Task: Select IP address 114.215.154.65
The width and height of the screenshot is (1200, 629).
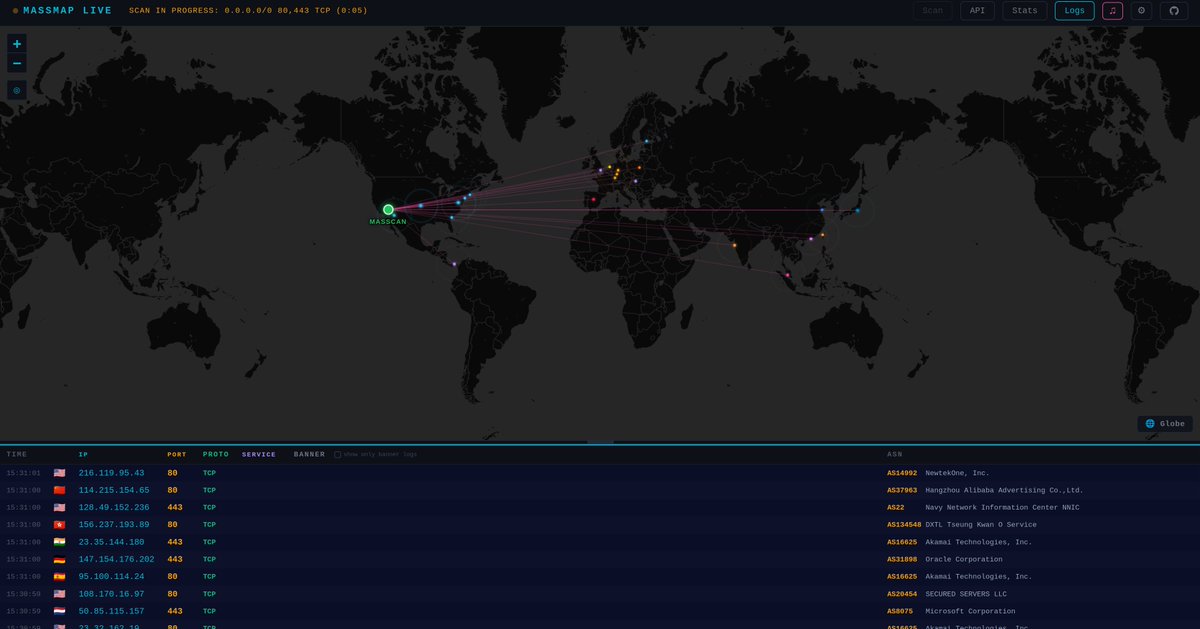Action: (114, 490)
